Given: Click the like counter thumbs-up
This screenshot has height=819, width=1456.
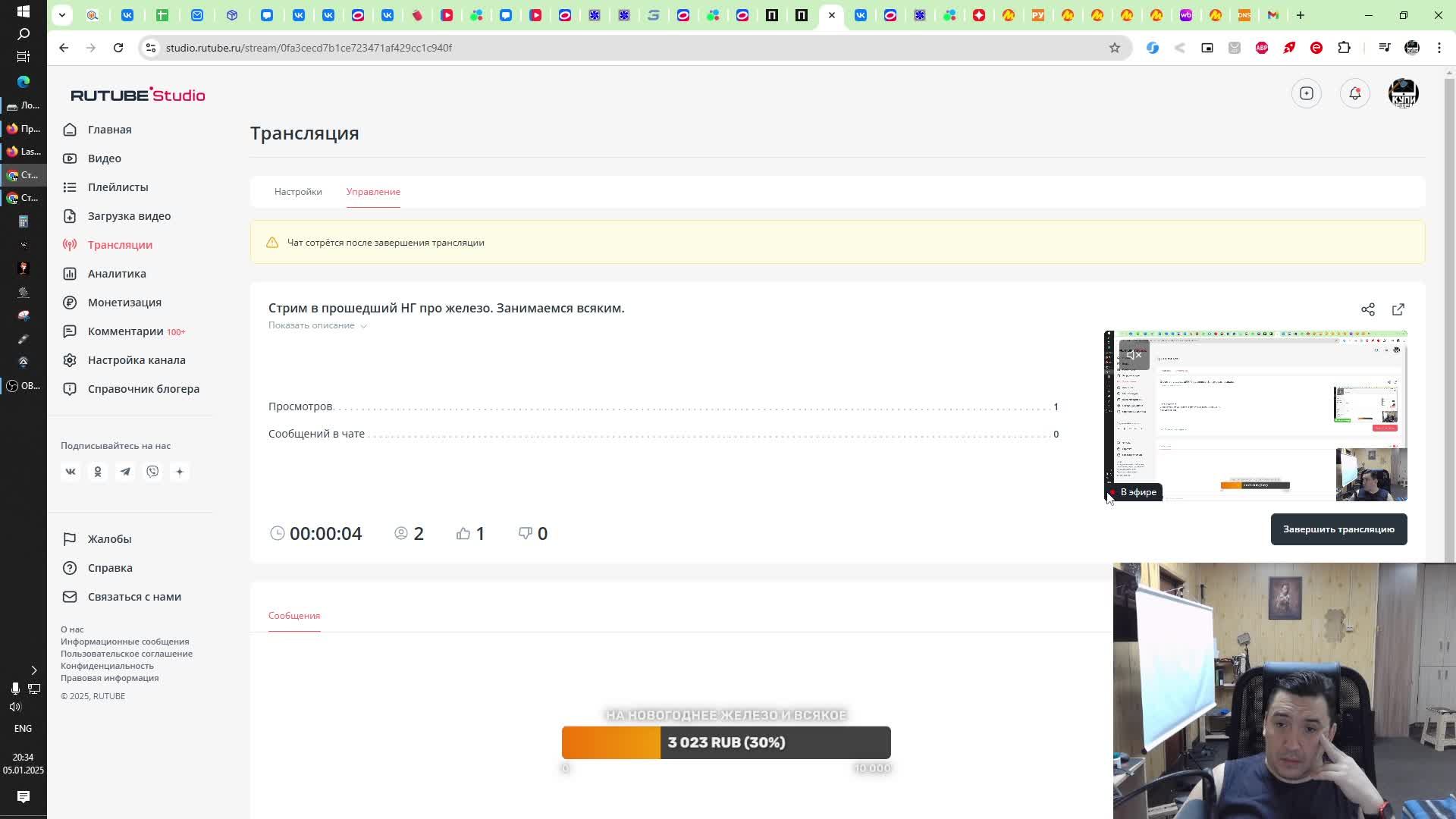Looking at the screenshot, I should pos(463,534).
